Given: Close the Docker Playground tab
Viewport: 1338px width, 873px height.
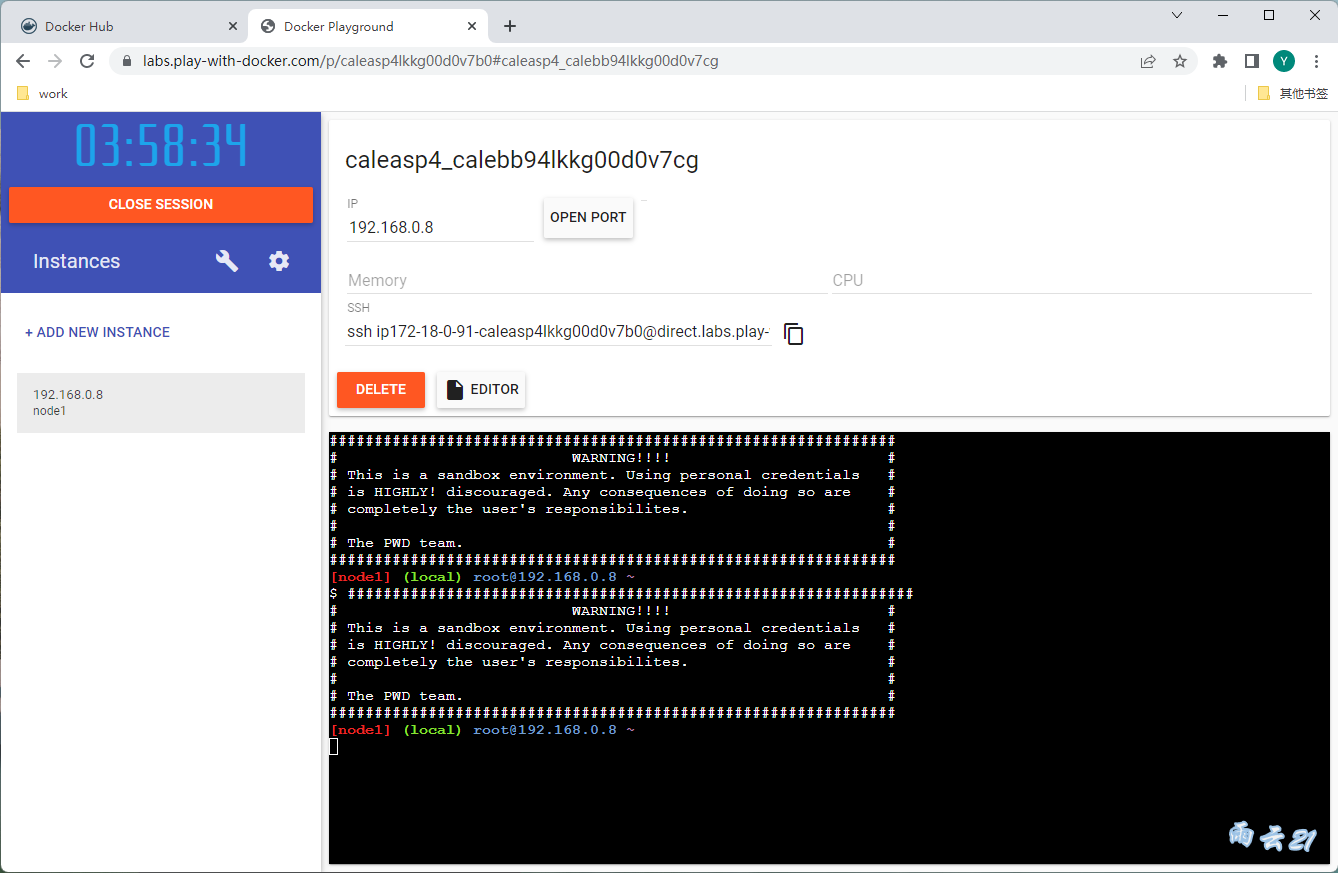Looking at the screenshot, I should (x=471, y=26).
